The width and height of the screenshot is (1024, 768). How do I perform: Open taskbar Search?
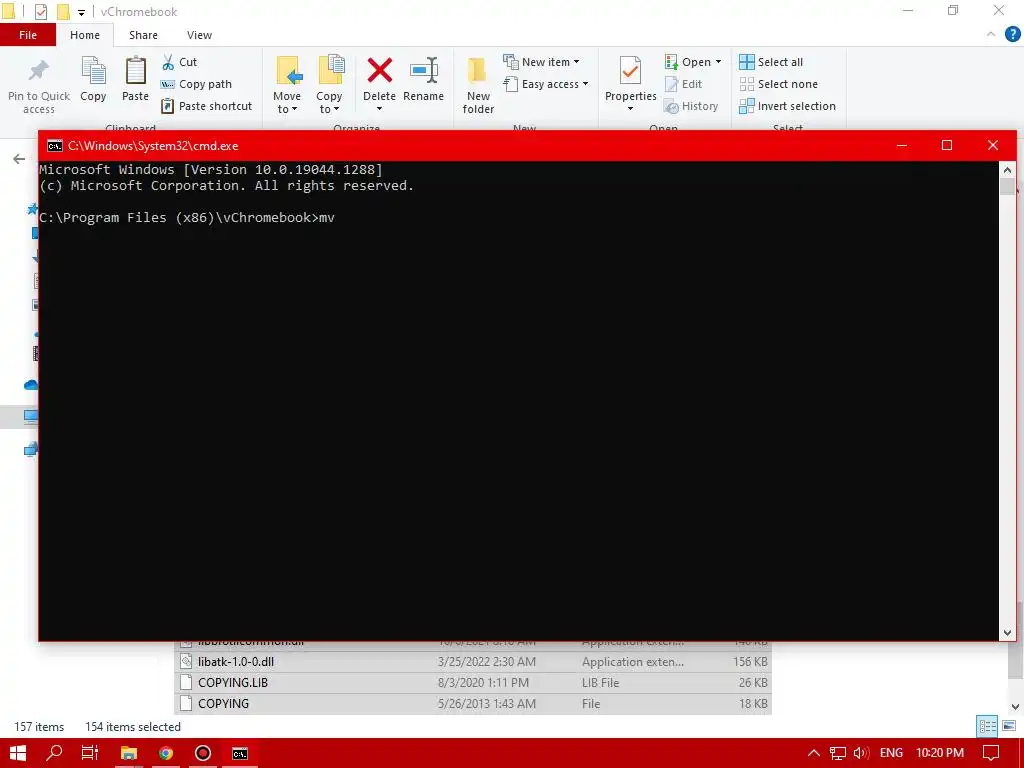[54, 753]
